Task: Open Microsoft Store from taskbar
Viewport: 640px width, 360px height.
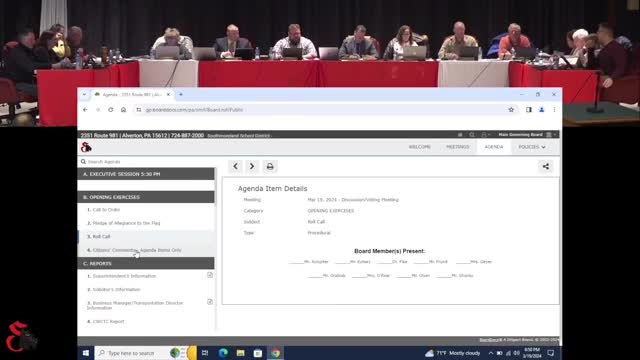Action: pos(258,353)
